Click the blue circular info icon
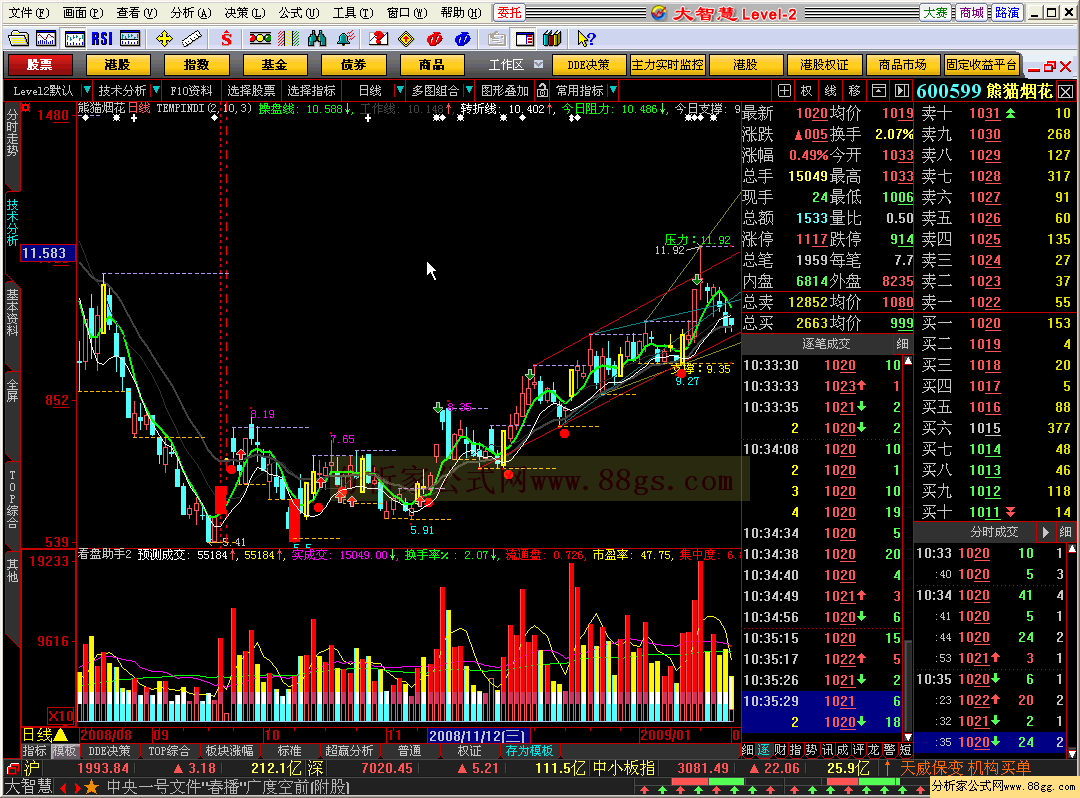The image size is (1080, 798). pos(463,39)
